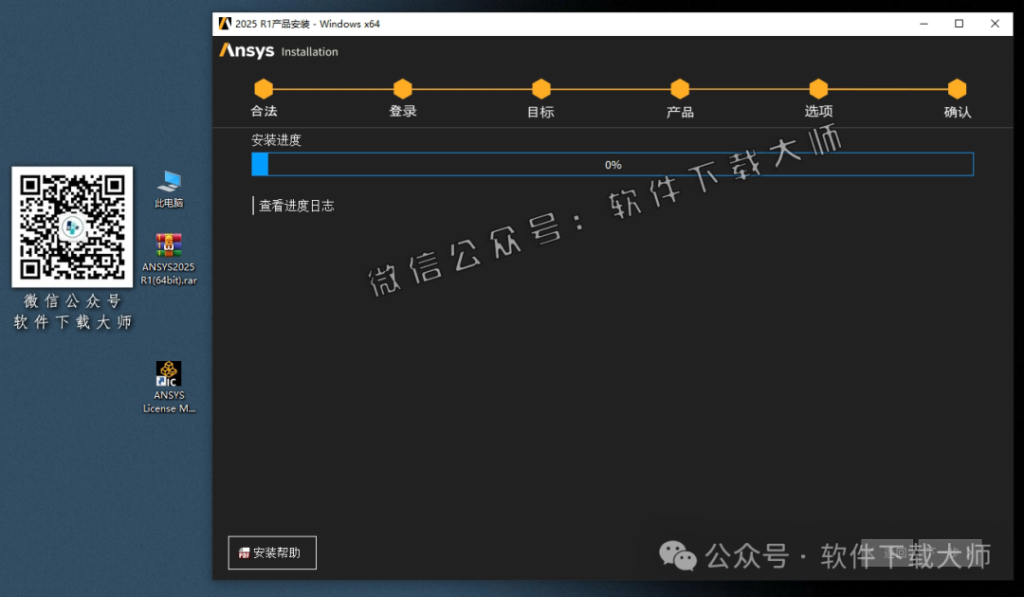Minimize the 2025 R1 installer window

(x=922, y=22)
